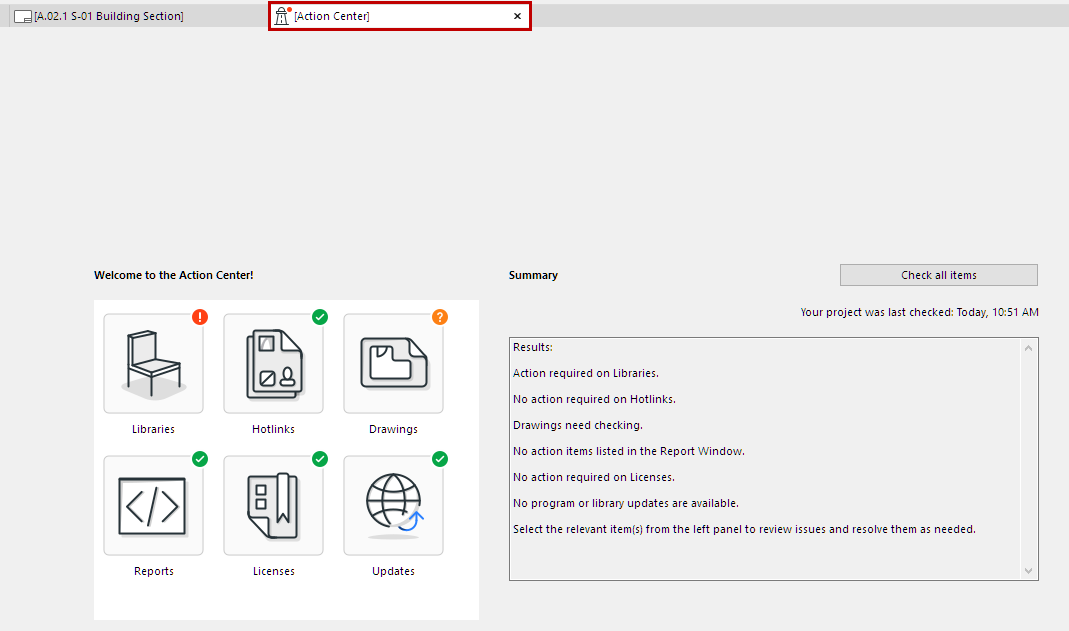Click the results scrollbar up arrow

1029,348
